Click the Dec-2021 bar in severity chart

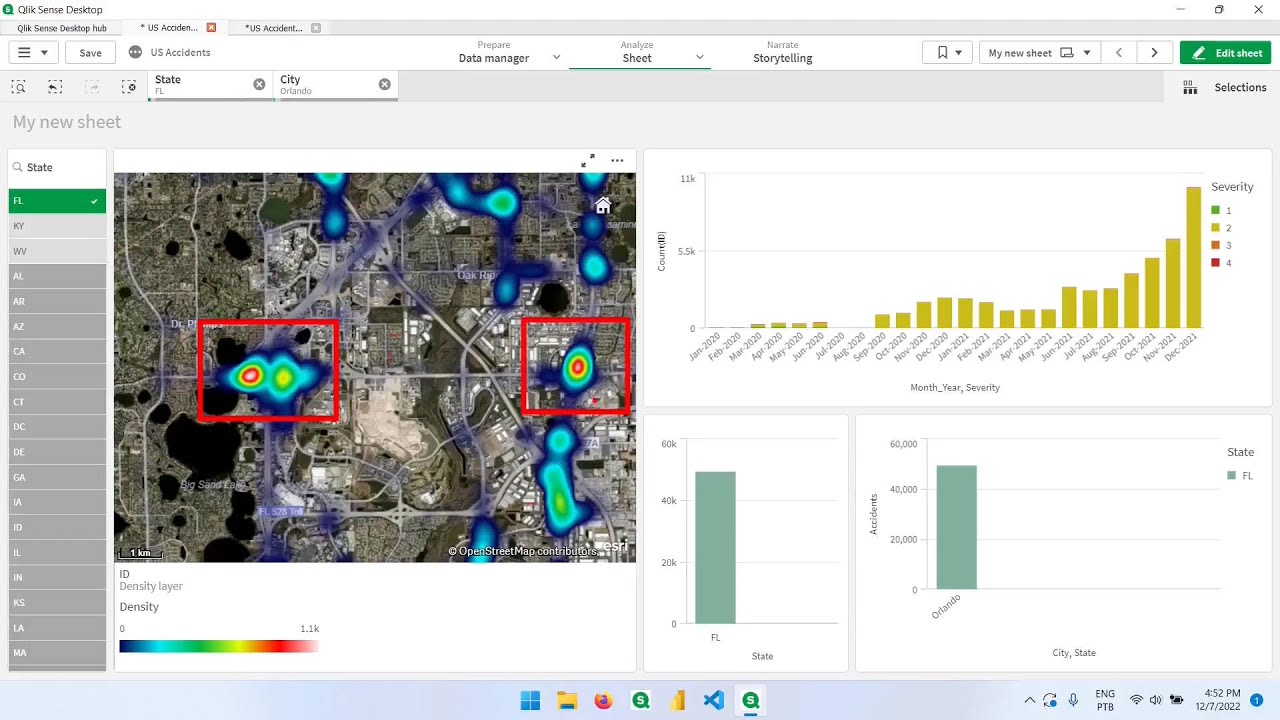[x=1193, y=258]
